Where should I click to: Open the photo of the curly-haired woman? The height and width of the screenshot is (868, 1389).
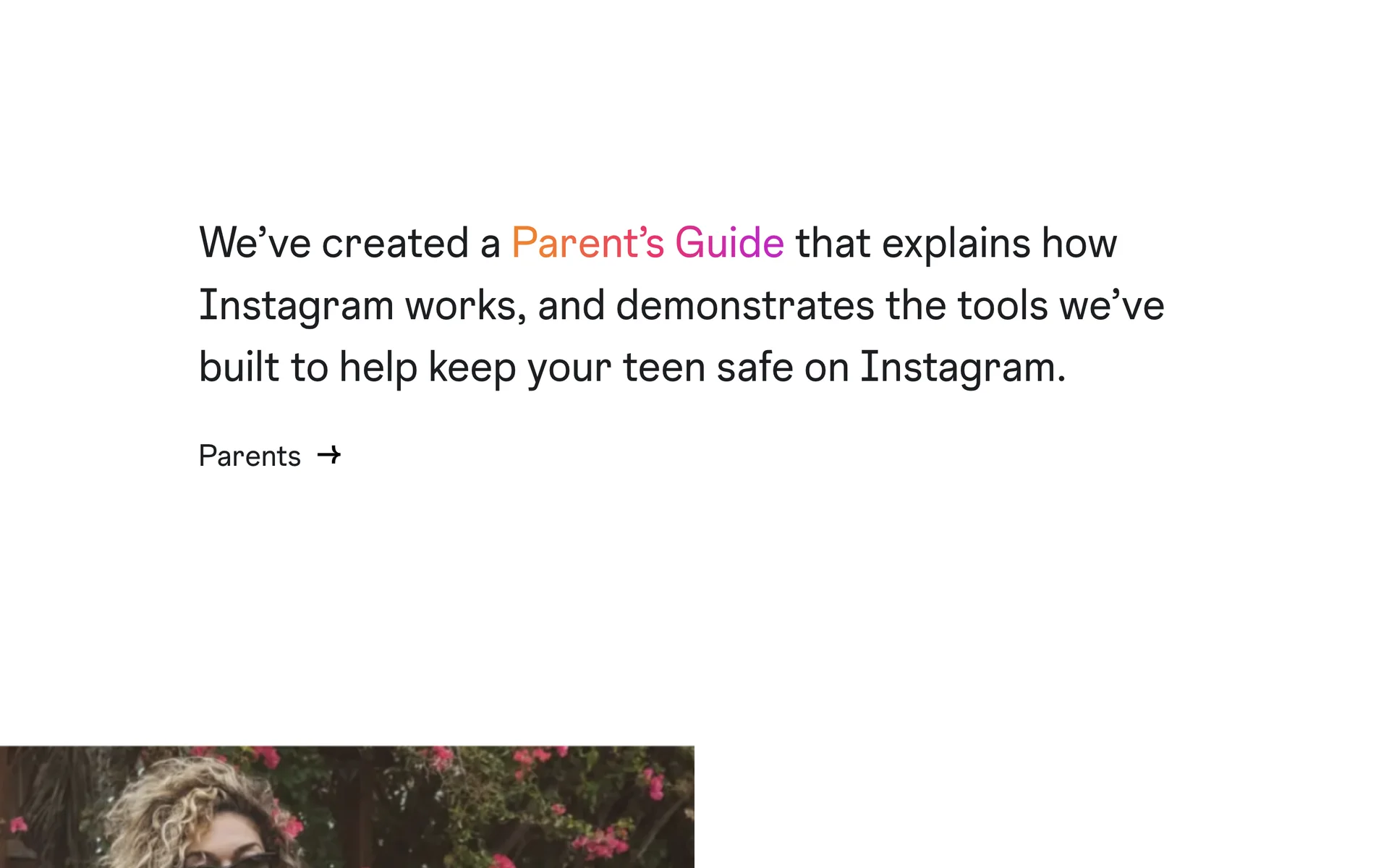click(347, 807)
